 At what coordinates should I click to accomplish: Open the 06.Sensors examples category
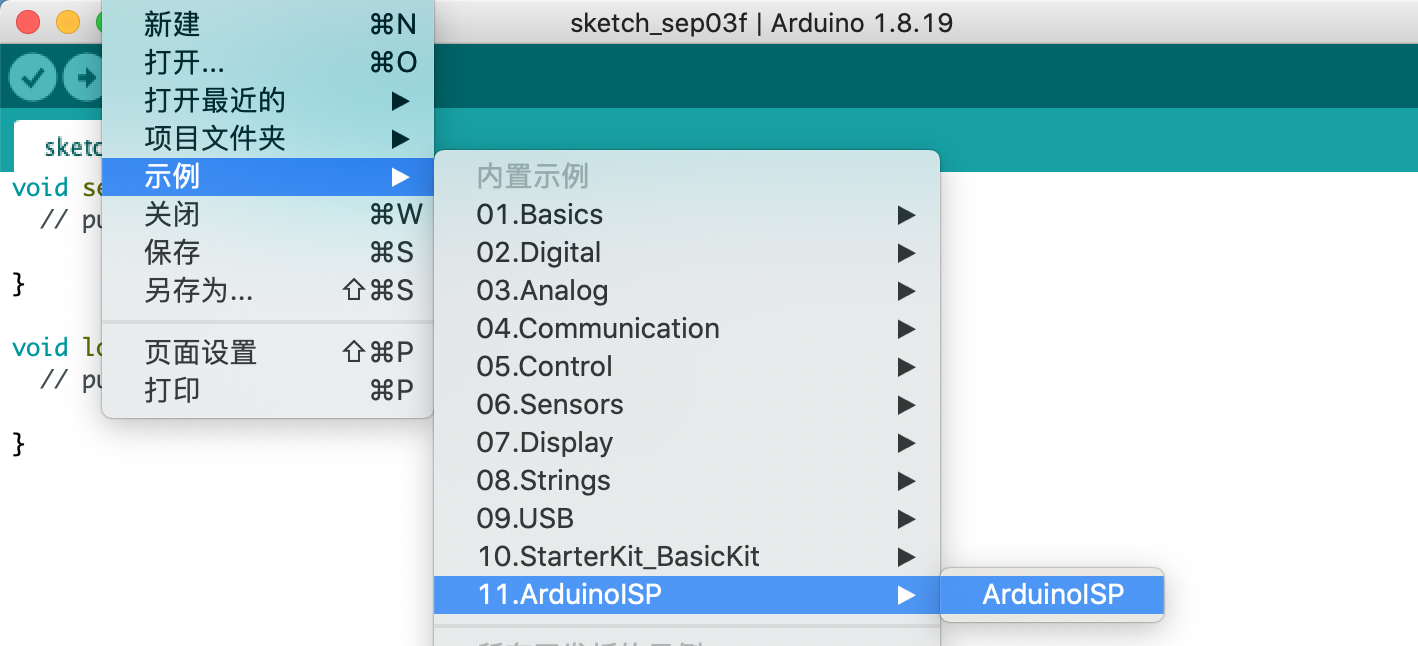550,404
